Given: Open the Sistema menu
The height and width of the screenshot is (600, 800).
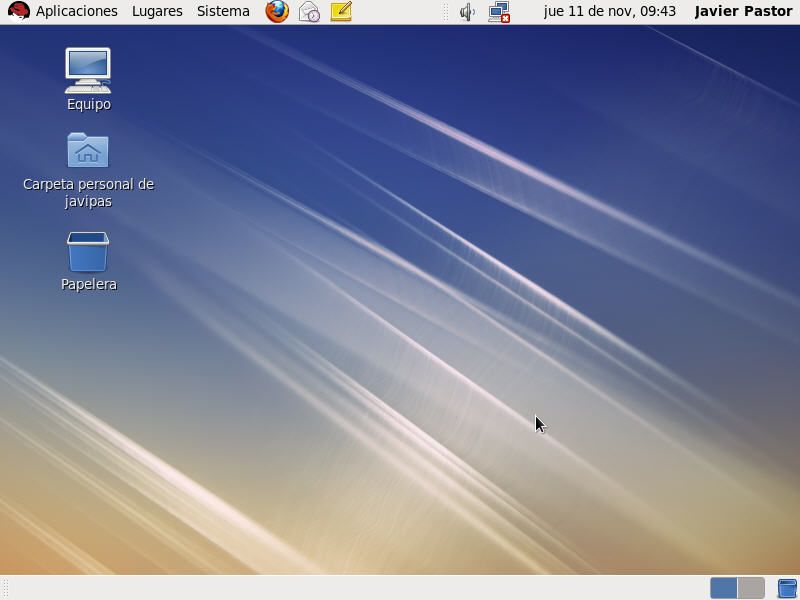Looking at the screenshot, I should (223, 11).
